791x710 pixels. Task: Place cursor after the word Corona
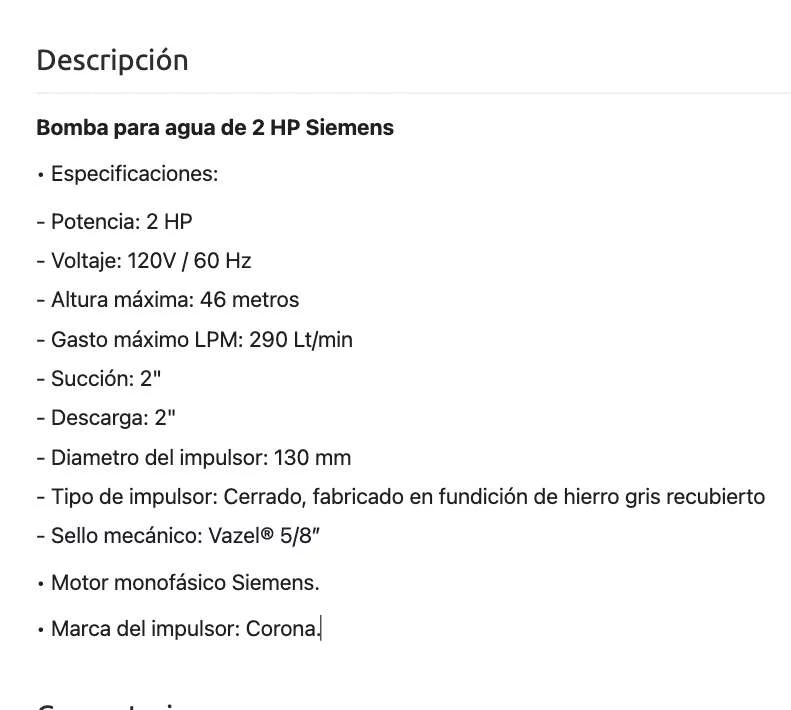tap(320, 630)
